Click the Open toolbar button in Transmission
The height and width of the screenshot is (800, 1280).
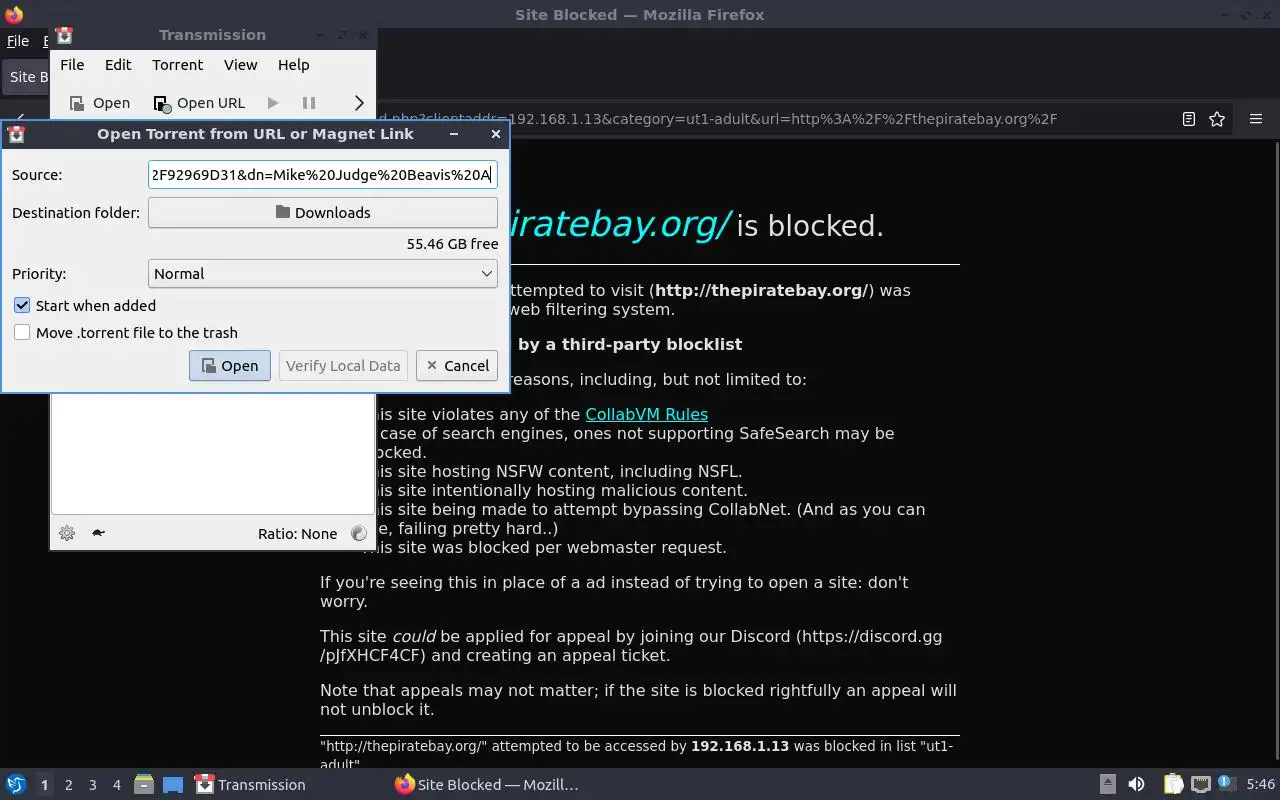pos(100,102)
